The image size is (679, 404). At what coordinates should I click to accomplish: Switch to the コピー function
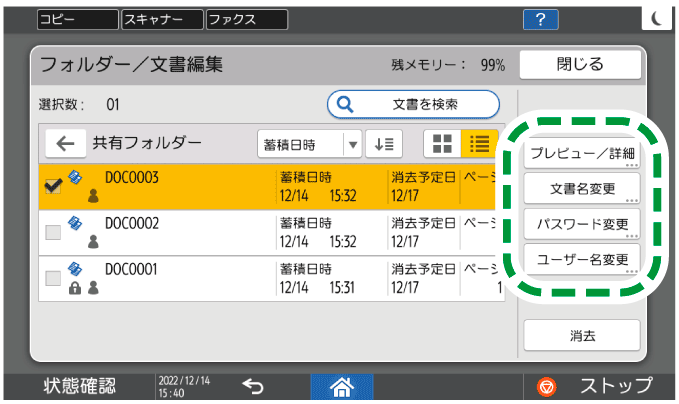point(78,19)
